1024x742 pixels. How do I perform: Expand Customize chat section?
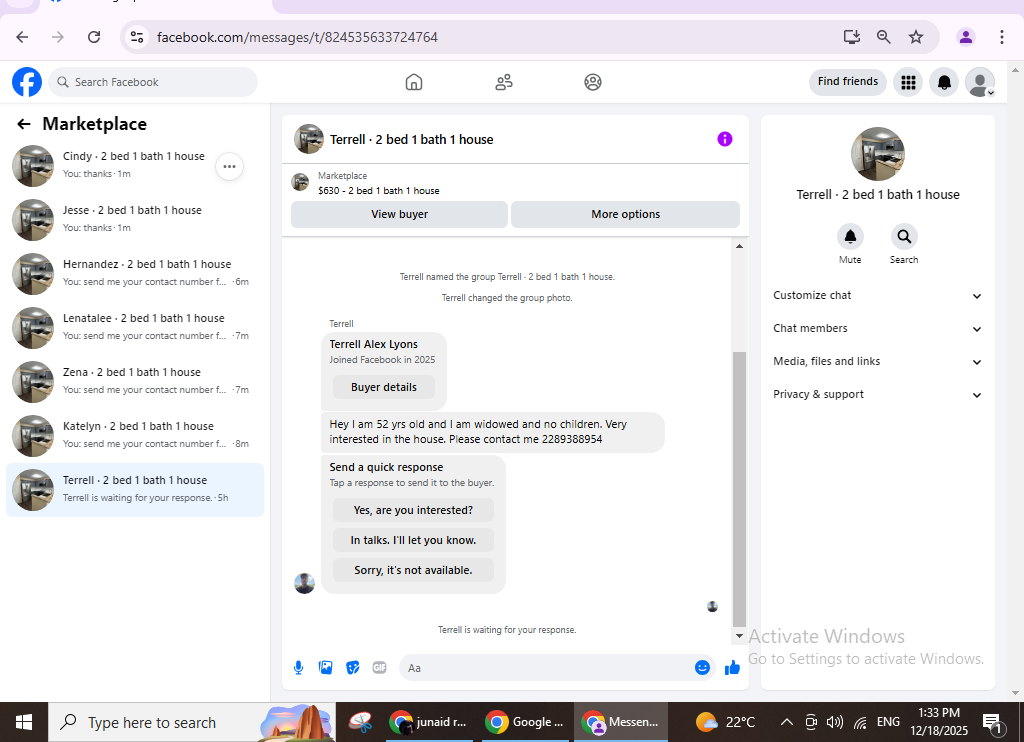[877, 295]
